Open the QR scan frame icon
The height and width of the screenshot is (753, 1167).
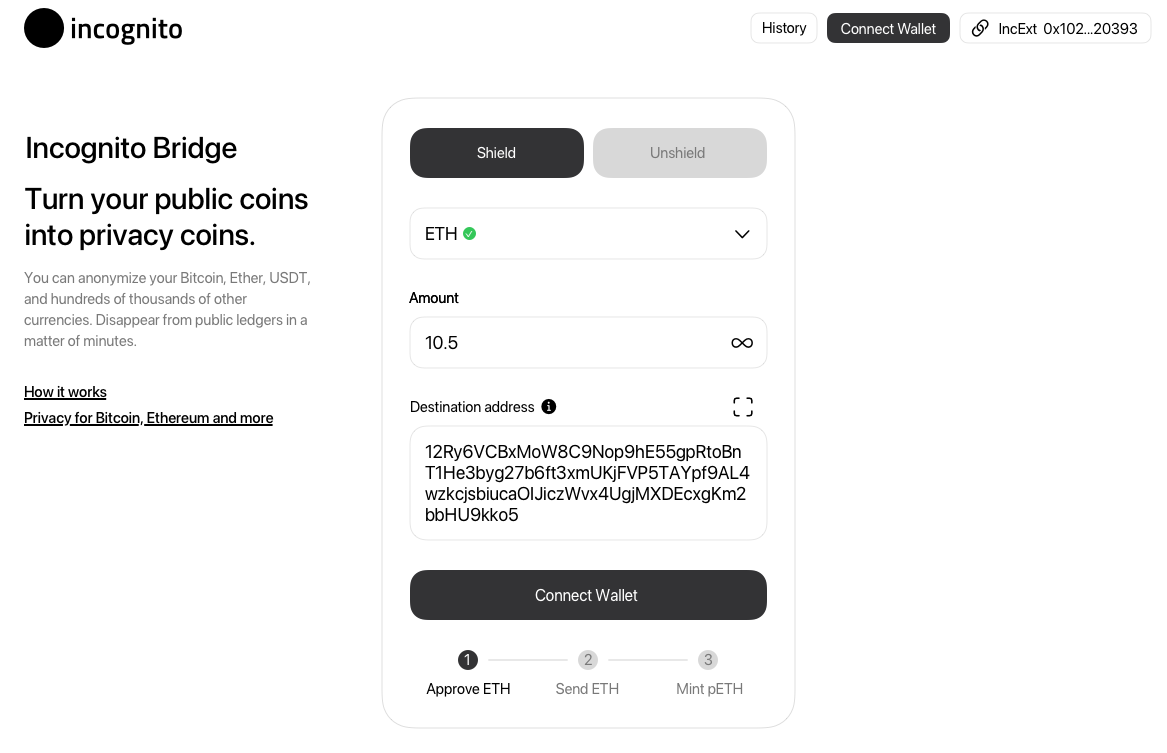[743, 407]
